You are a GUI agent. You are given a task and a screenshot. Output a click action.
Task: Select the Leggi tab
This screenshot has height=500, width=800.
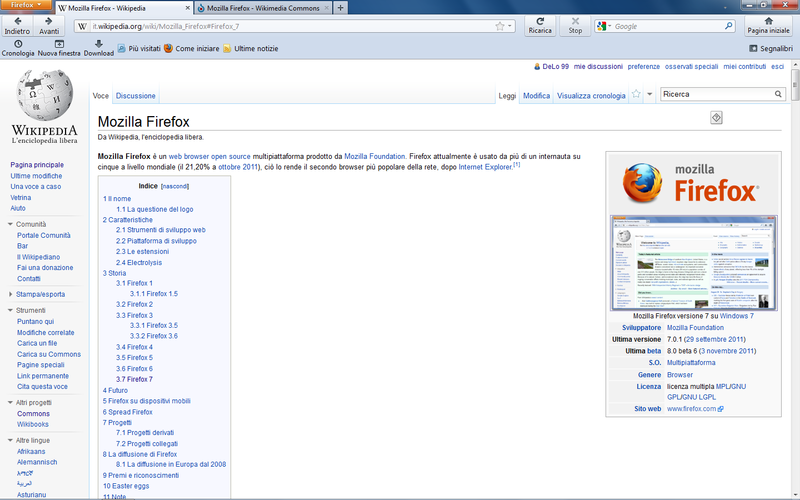pyautogui.click(x=507, y=95)
